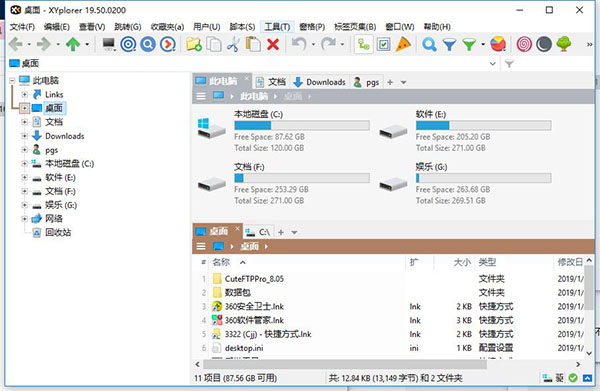The width and height of the screenshot is (600, 391).
Task: Click the pink spiral icon
Action: [x=524, y=44]
